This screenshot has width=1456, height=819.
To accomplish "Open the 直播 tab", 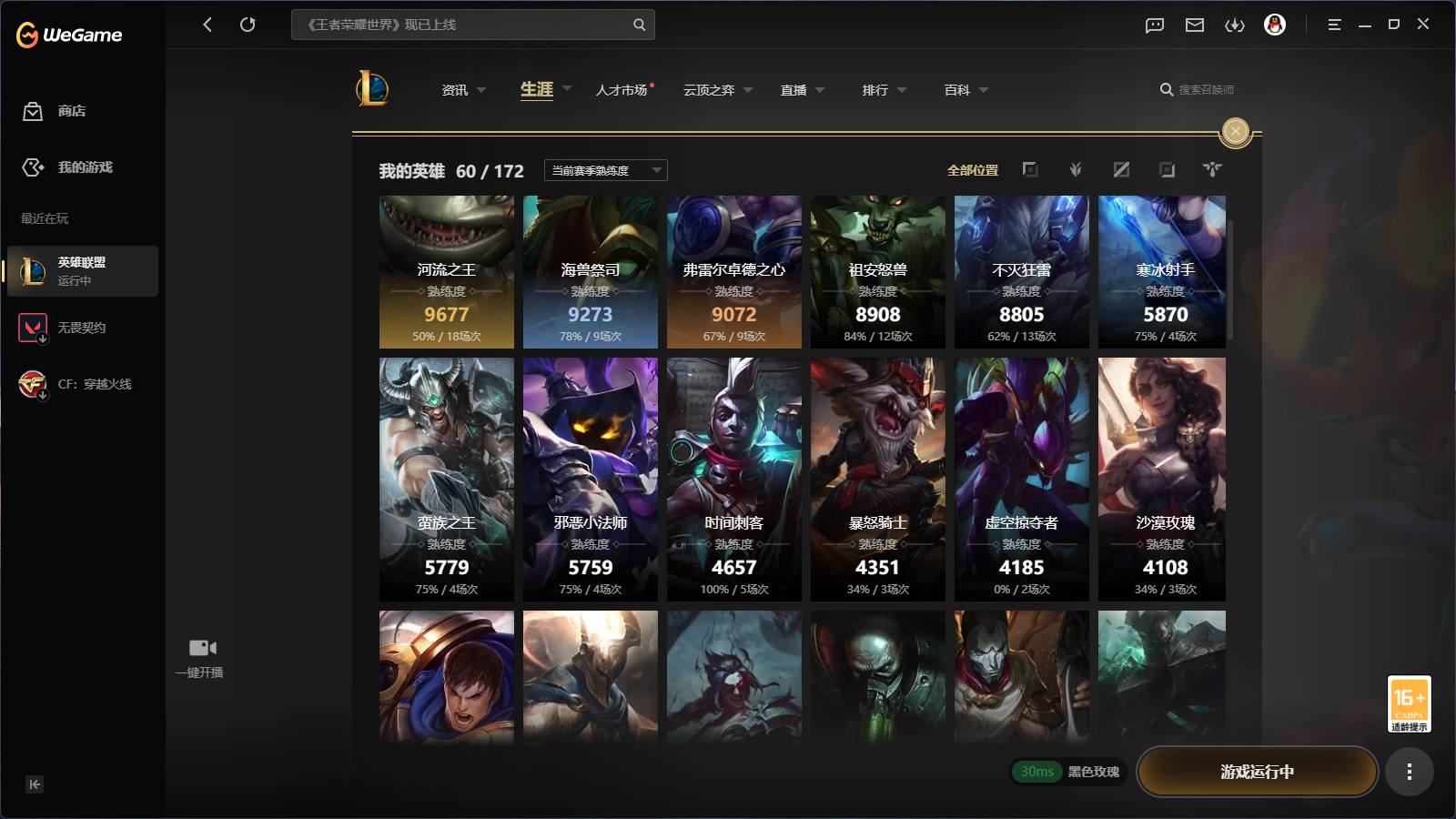I will click(x=794, y=90).
